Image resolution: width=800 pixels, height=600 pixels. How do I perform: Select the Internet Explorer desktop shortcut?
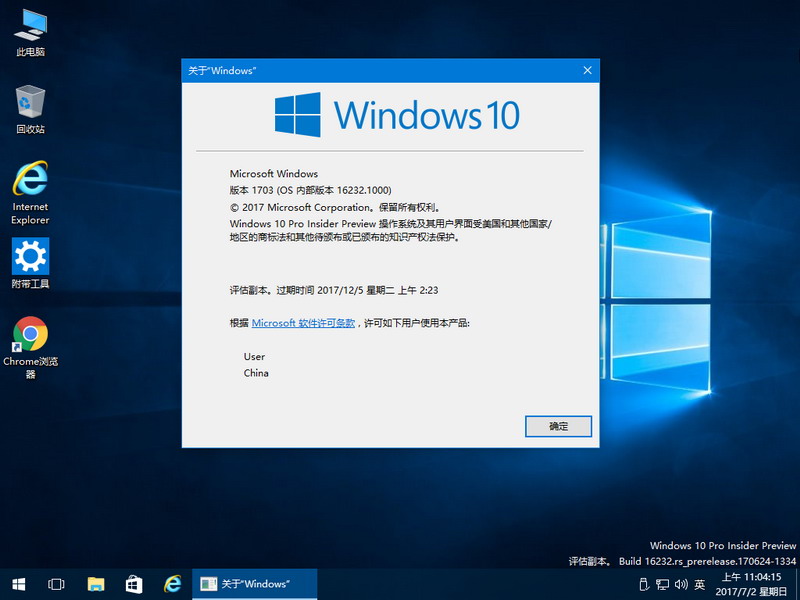tap(30, 193)
